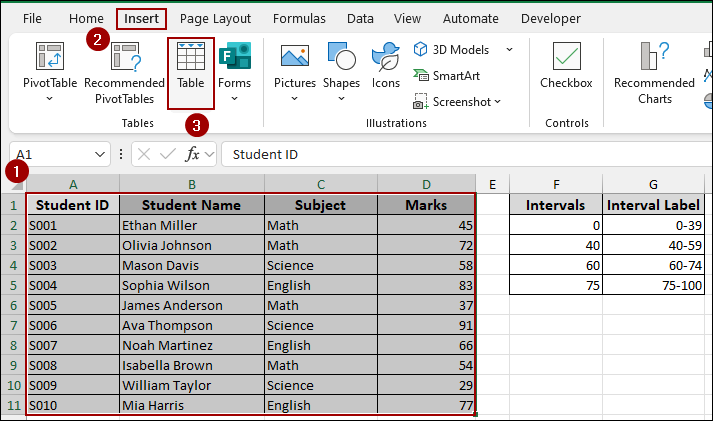Expand the Screenshot dropdown arrow
This screenshot has width=713, height=421.
point(497,101)
